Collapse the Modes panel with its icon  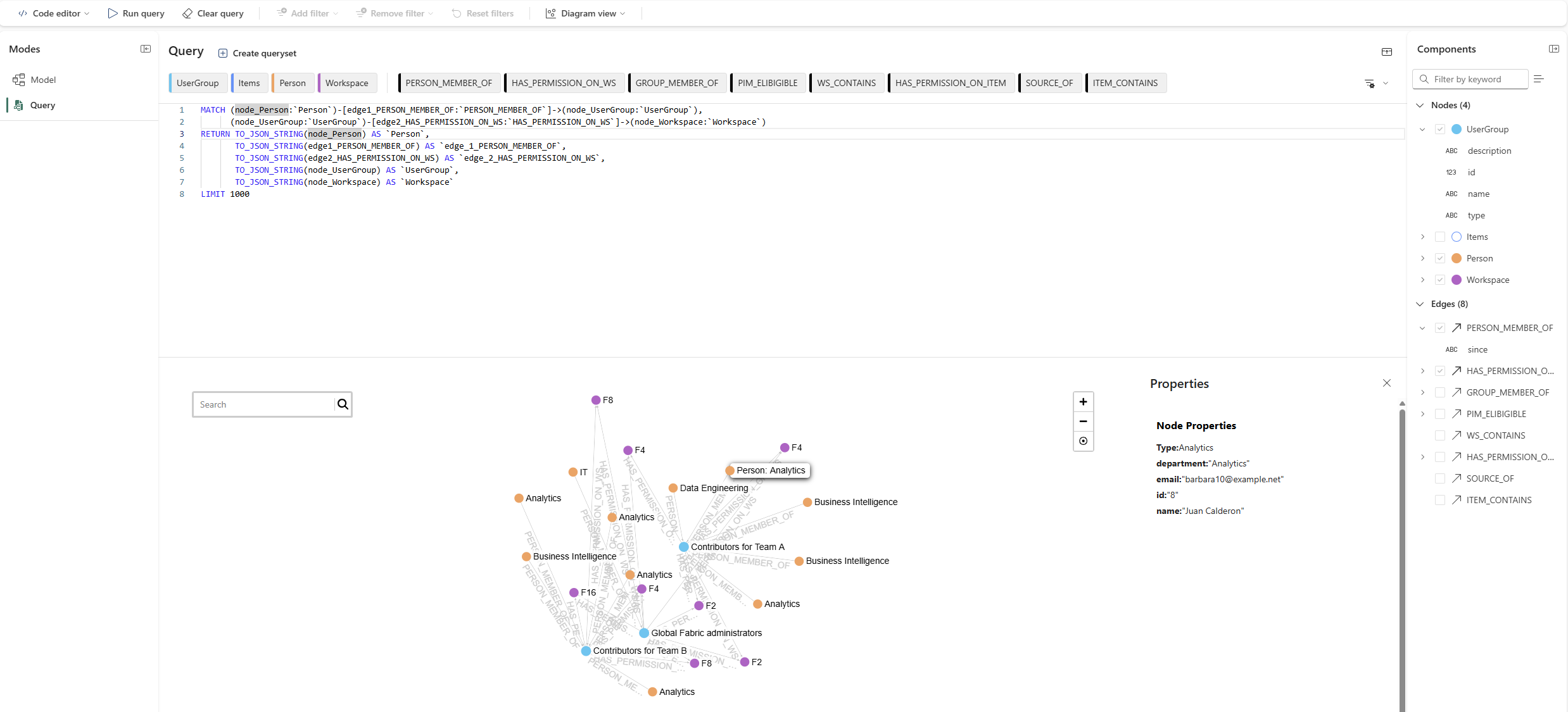[x=146, y=48]
